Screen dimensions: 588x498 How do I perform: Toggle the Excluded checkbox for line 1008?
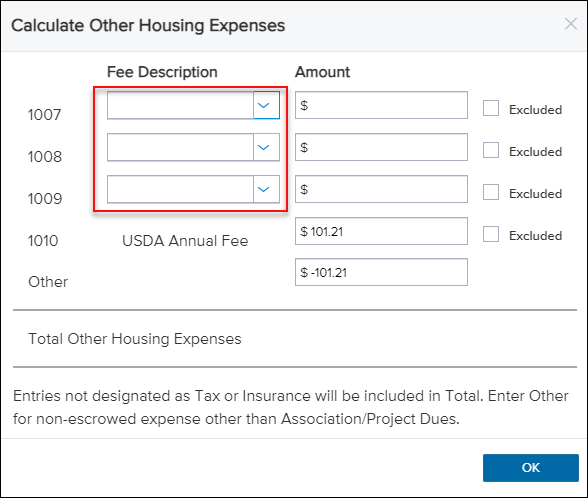click(491, 150)
